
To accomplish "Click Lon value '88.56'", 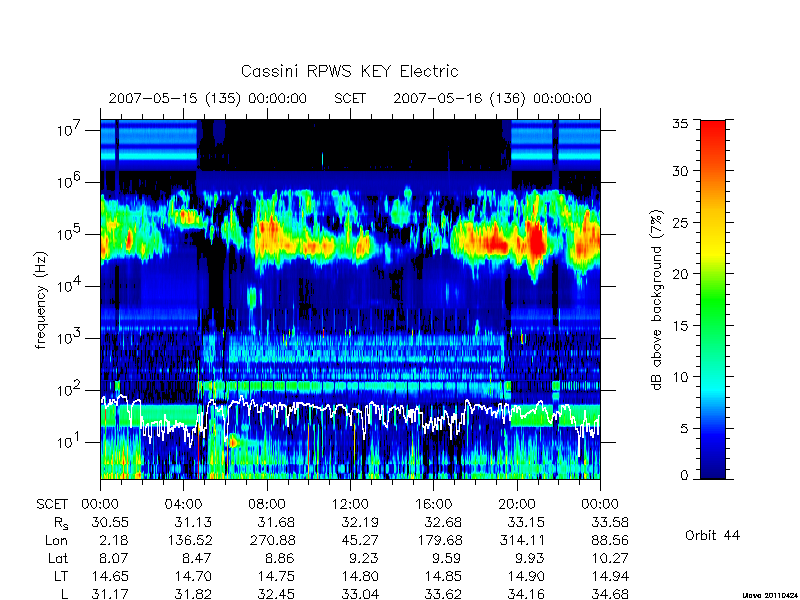I will pyautogui.click(x=610, y=540).
